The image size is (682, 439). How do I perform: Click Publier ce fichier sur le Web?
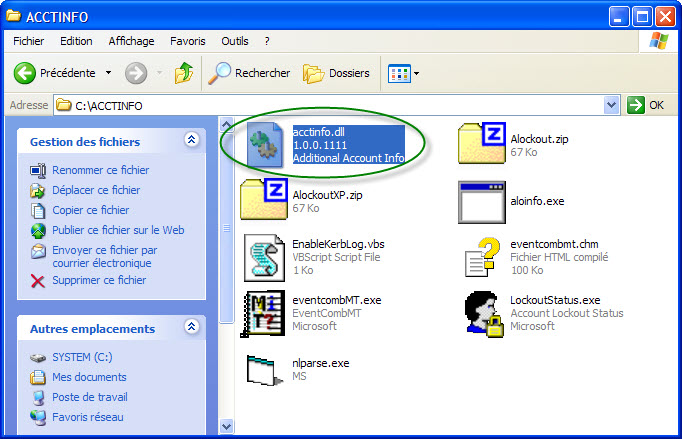point(118,230)
